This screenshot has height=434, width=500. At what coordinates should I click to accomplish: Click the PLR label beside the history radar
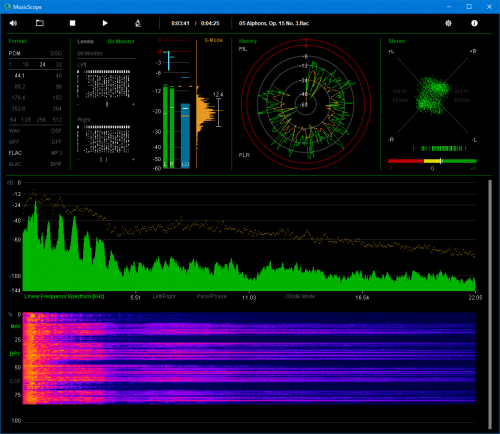point(244,155)
